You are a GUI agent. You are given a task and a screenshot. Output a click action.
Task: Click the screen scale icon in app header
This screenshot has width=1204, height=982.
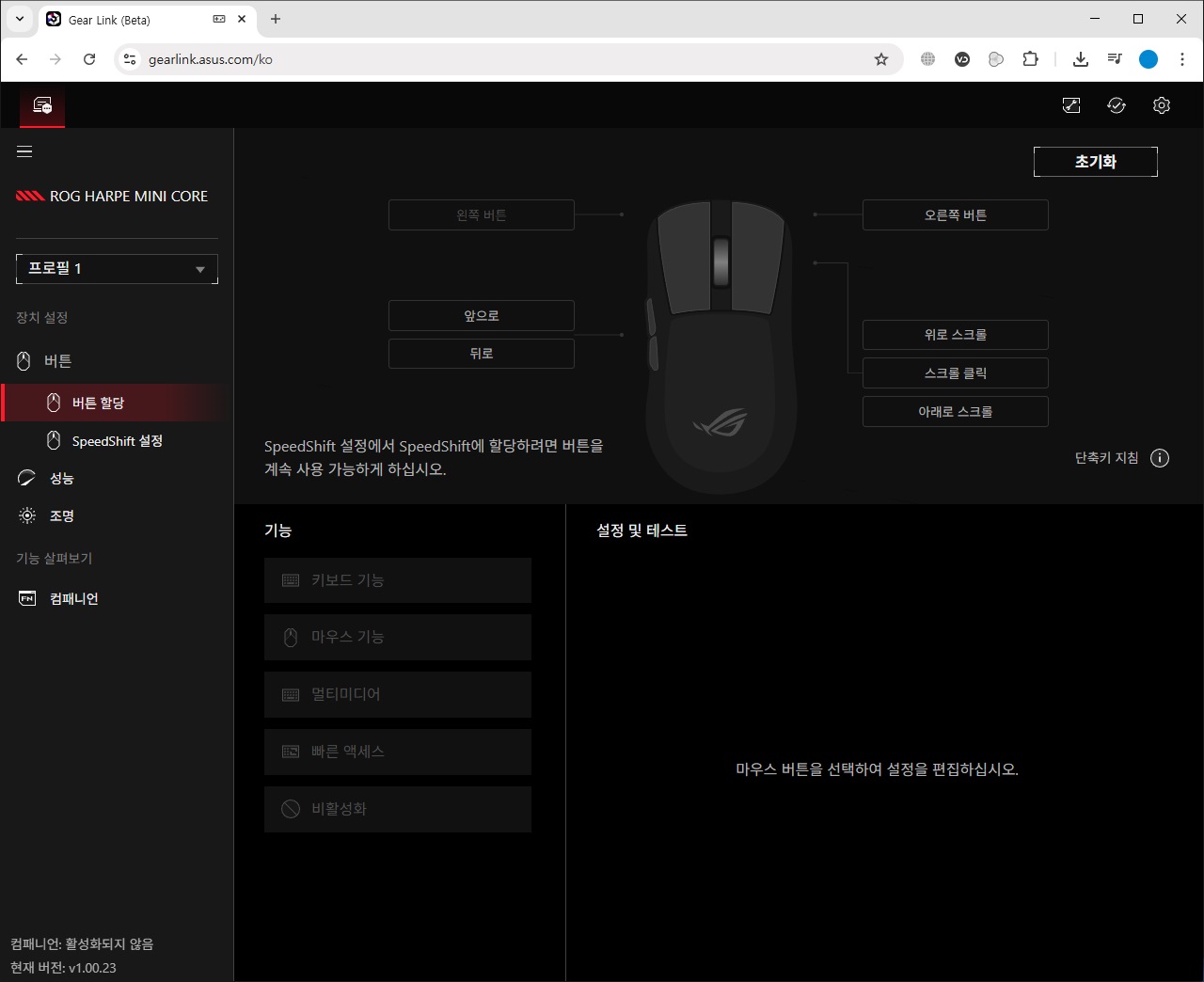coord(1071,105)
